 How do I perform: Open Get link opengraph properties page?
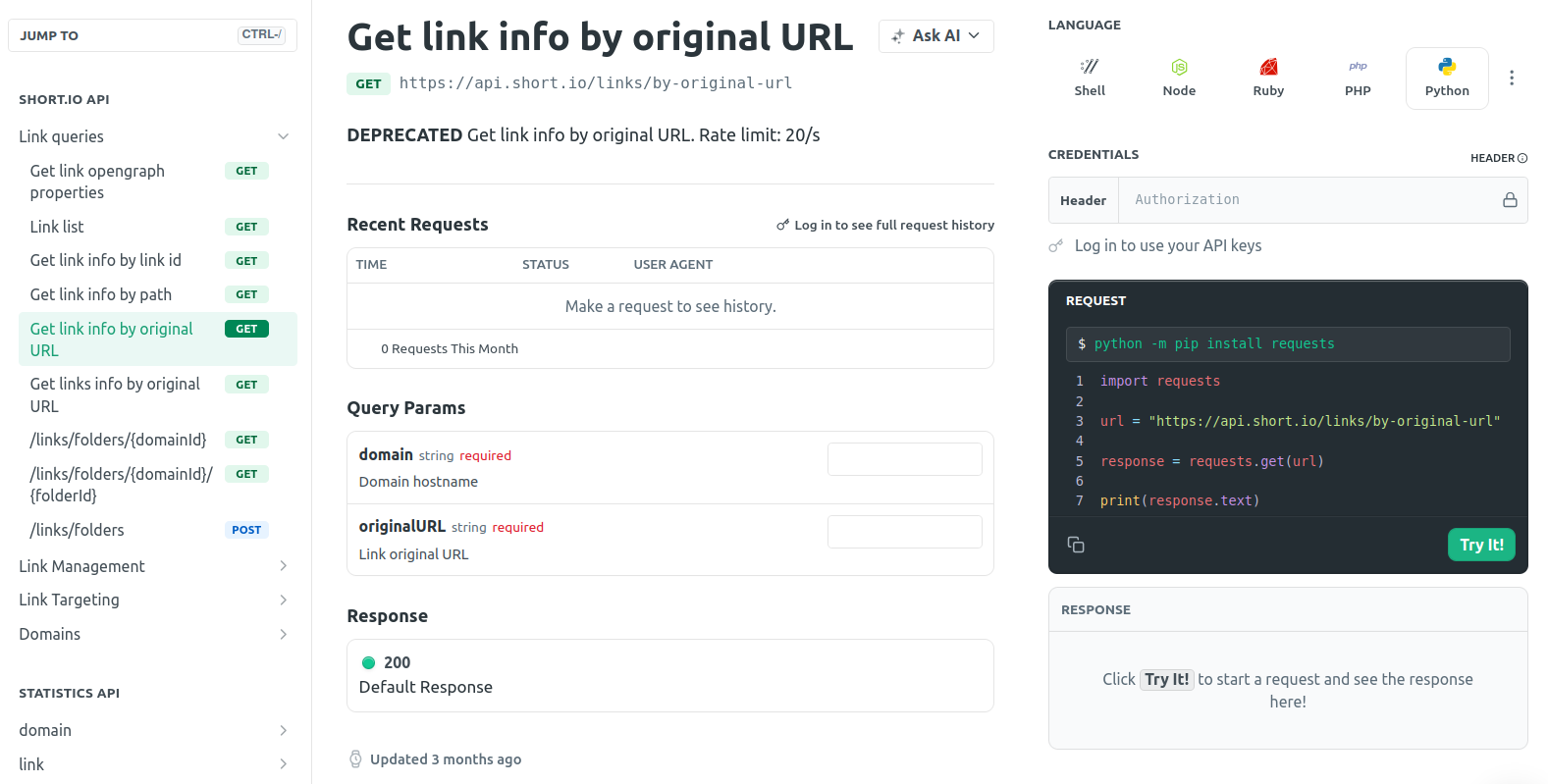click(157, 182)
